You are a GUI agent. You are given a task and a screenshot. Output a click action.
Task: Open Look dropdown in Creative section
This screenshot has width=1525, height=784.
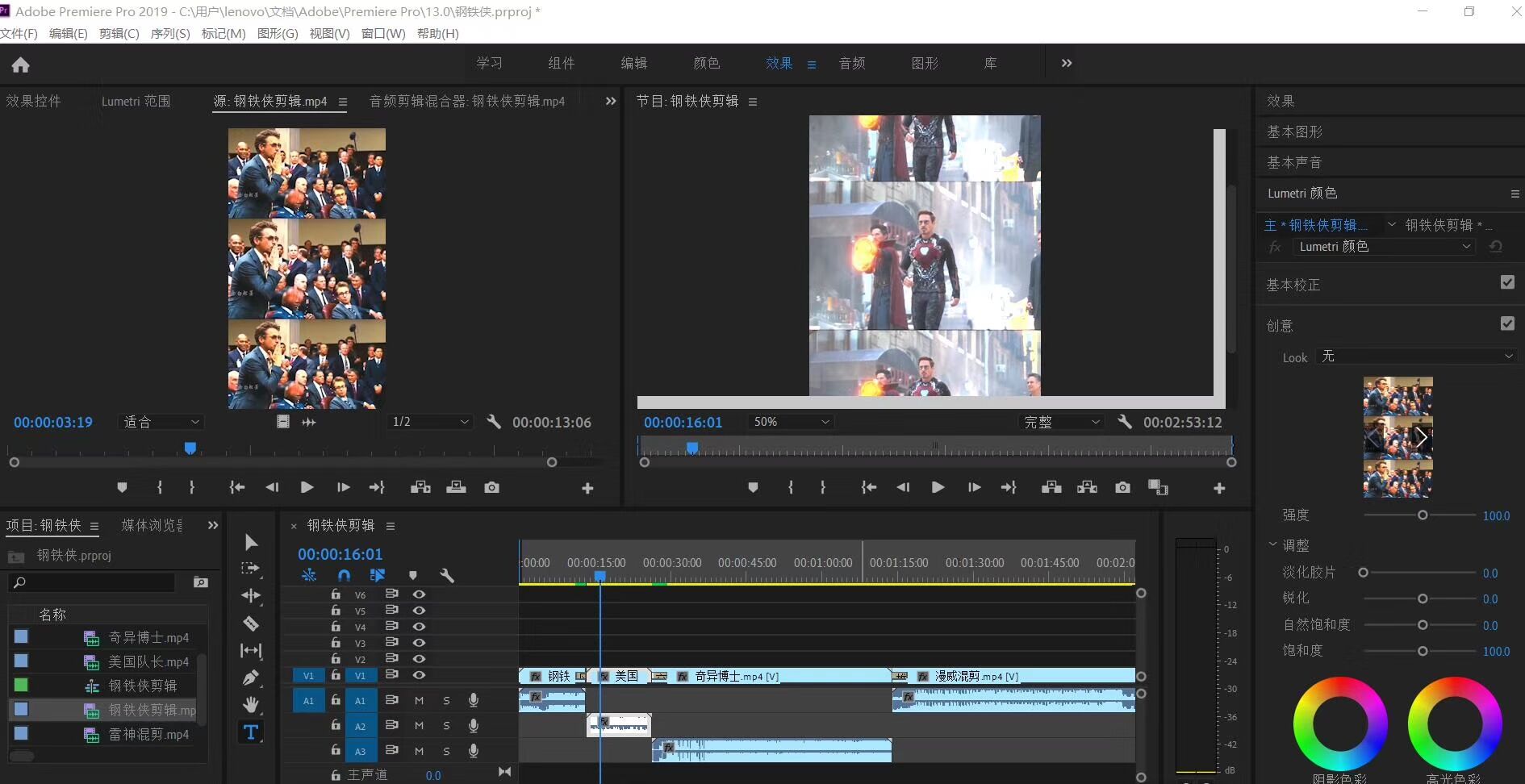[x=1417, y=357]
